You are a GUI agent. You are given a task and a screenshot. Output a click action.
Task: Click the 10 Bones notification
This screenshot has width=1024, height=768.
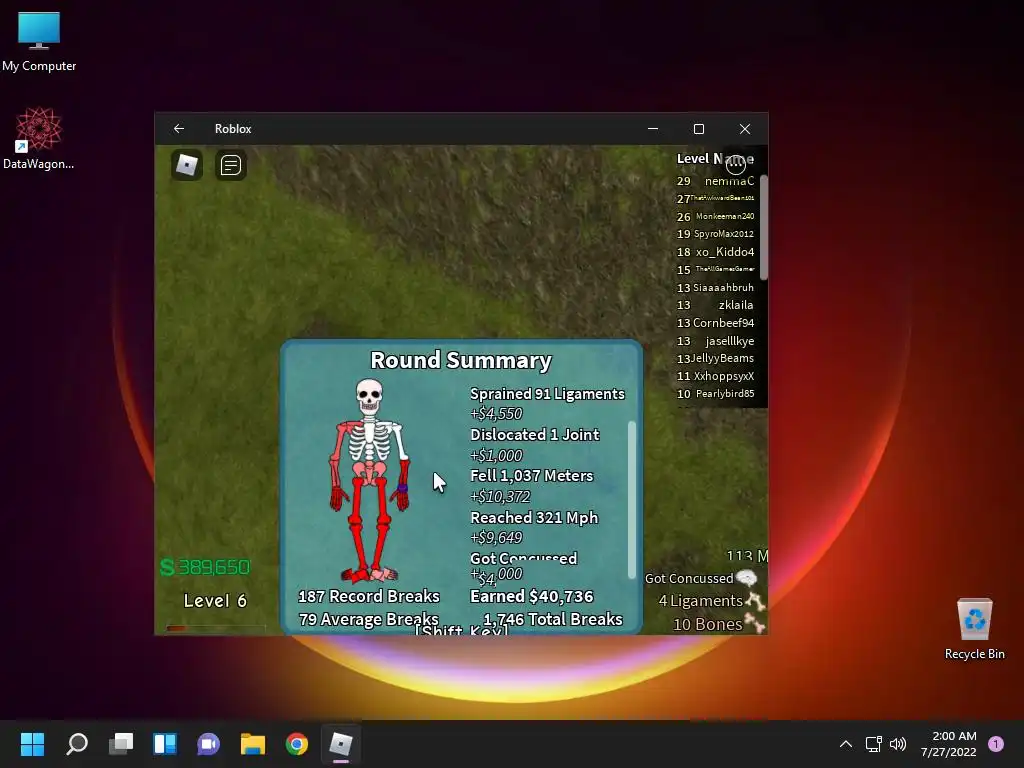click(x=718, y=624)
